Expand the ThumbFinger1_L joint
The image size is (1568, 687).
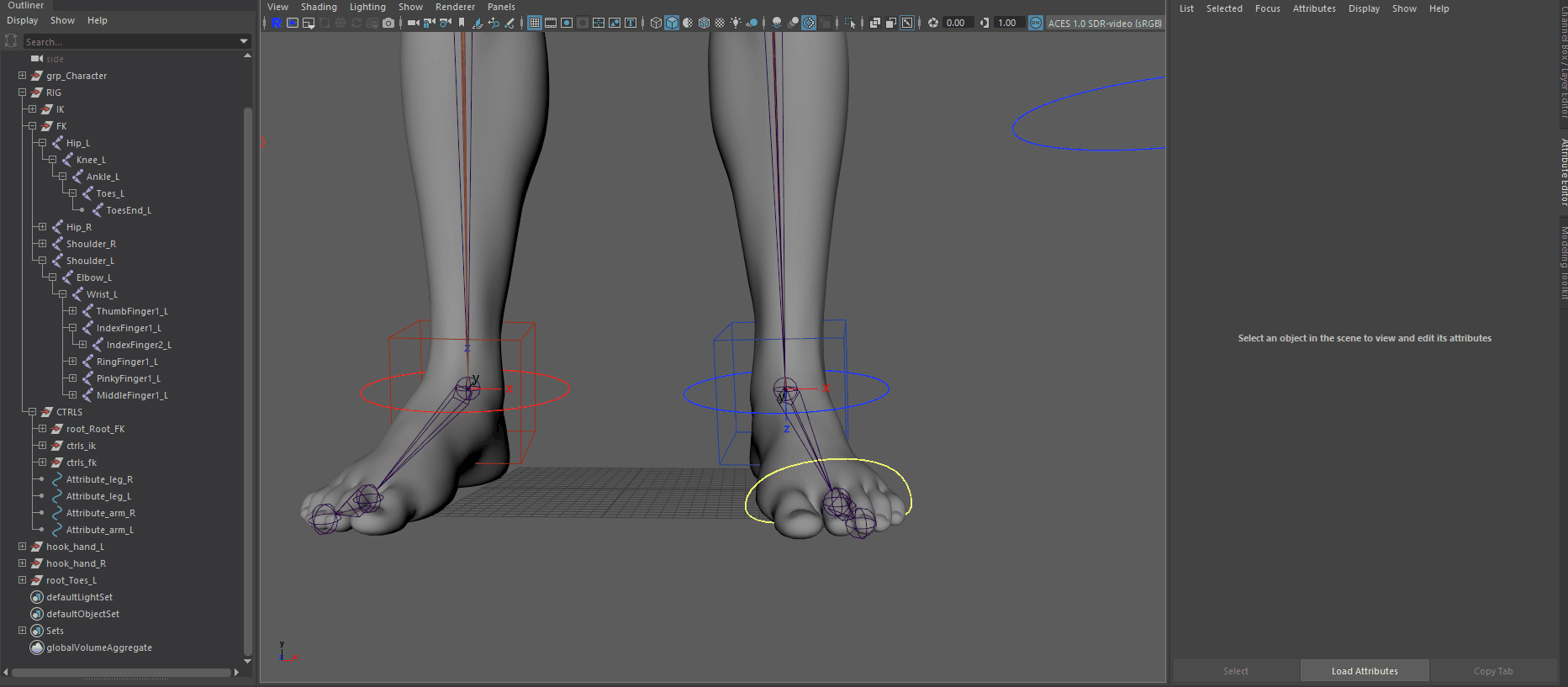[72, 311]
